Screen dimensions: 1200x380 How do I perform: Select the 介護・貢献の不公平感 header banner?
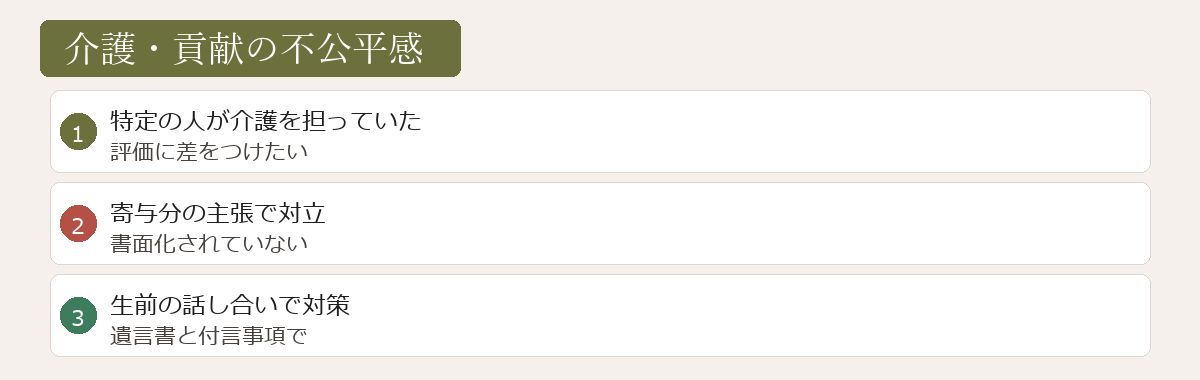click(x=250, y=48)
